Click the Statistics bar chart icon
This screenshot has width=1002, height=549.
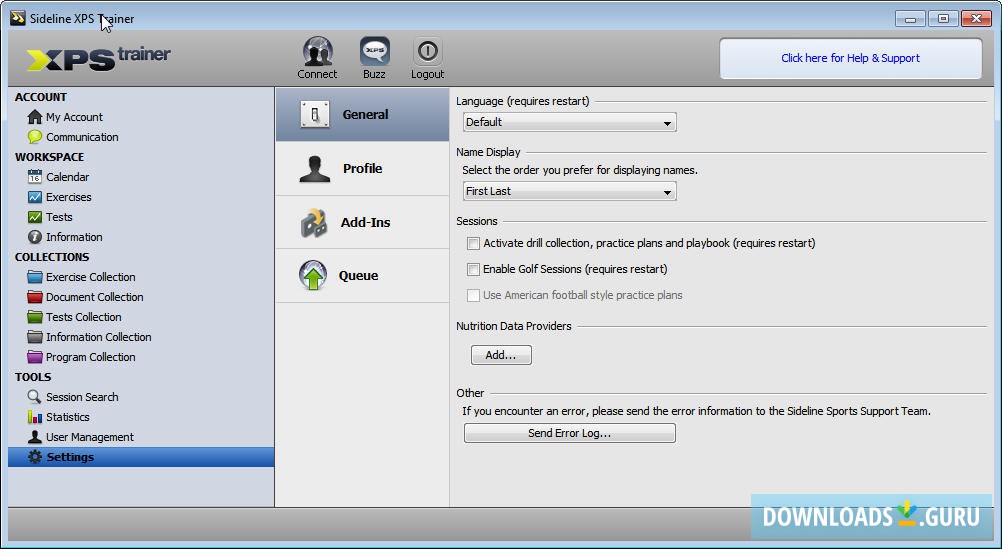click(x=35, y=417)
